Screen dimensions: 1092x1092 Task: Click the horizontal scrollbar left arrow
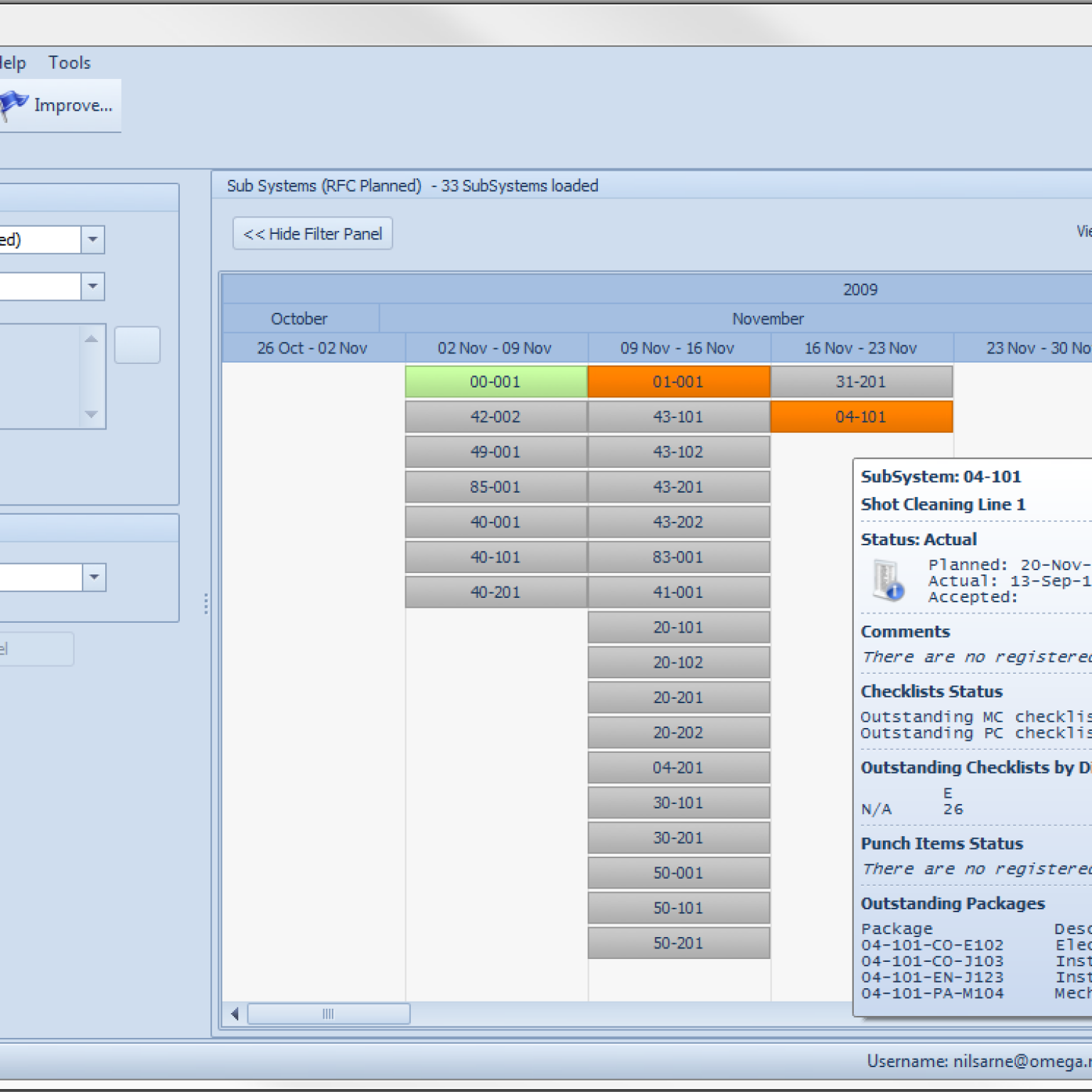[x=235, y=1014]
